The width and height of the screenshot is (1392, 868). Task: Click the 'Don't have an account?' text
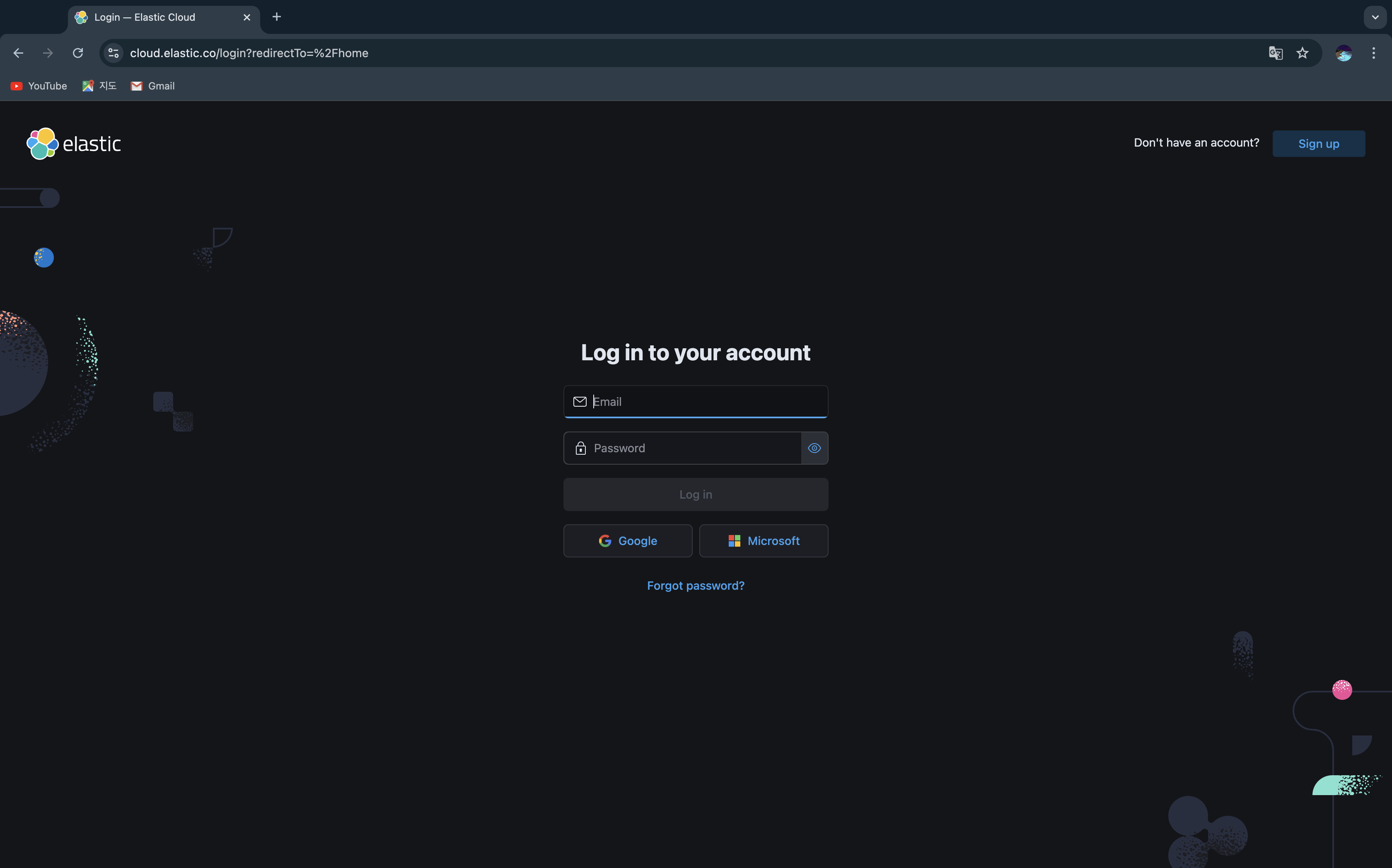1196,142
